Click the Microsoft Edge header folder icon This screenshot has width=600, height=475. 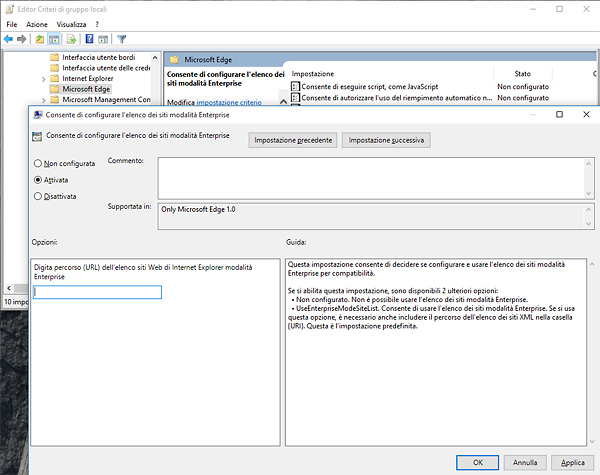point(174,60)
